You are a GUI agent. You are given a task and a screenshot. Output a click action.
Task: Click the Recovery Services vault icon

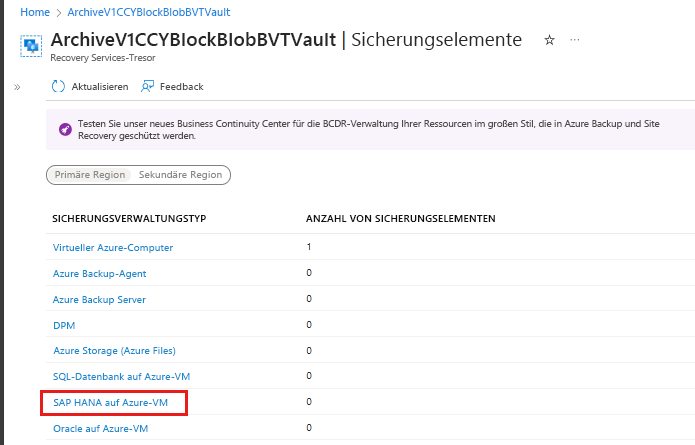[x=31, y=46]
